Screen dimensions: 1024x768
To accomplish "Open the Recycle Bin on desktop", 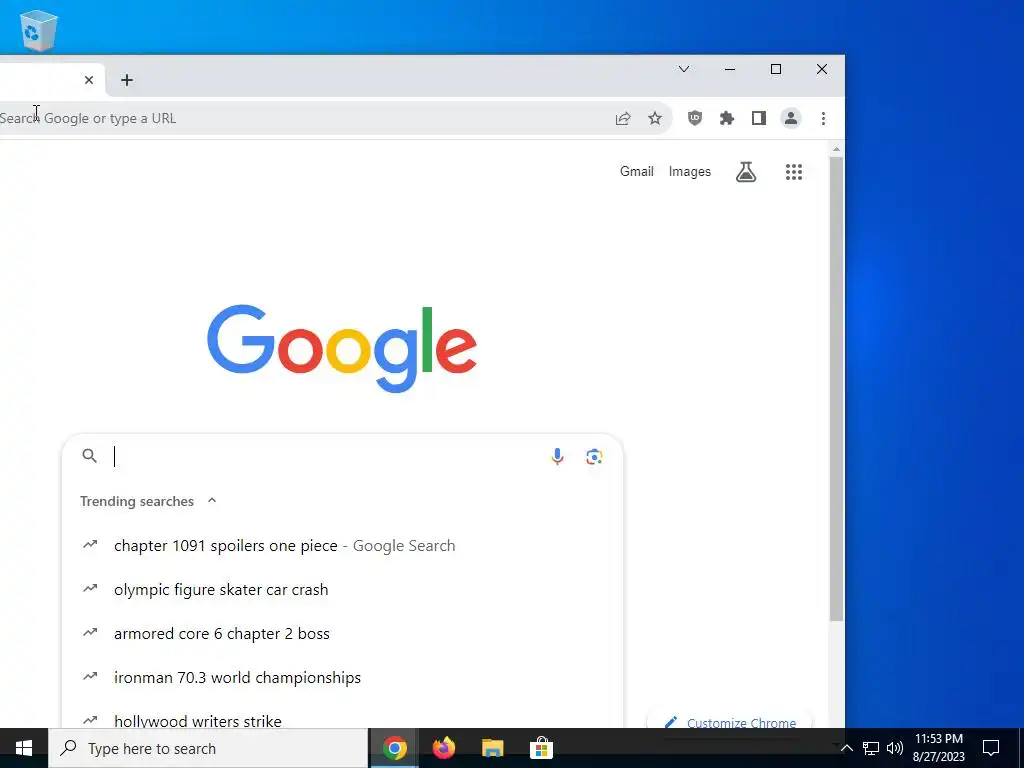I will [39, 30].
